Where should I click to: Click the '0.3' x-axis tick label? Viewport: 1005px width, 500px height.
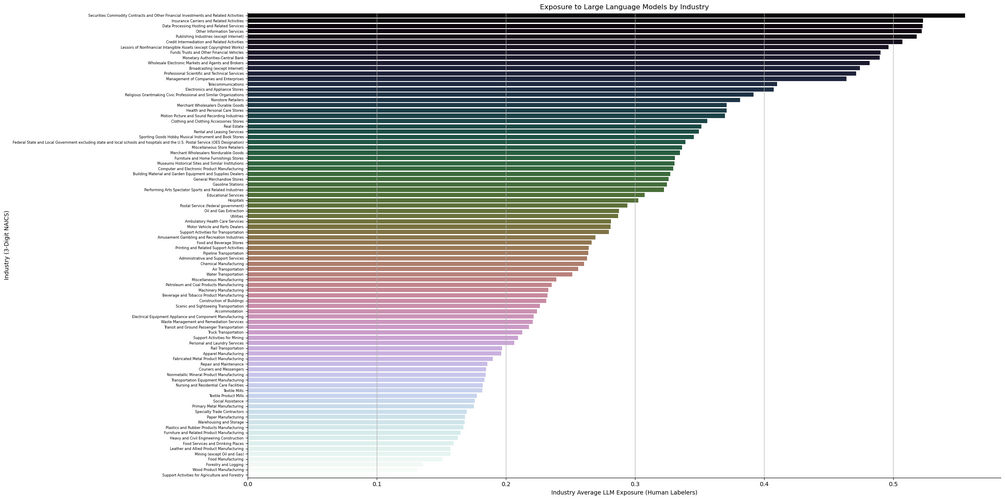pos(635,483)
